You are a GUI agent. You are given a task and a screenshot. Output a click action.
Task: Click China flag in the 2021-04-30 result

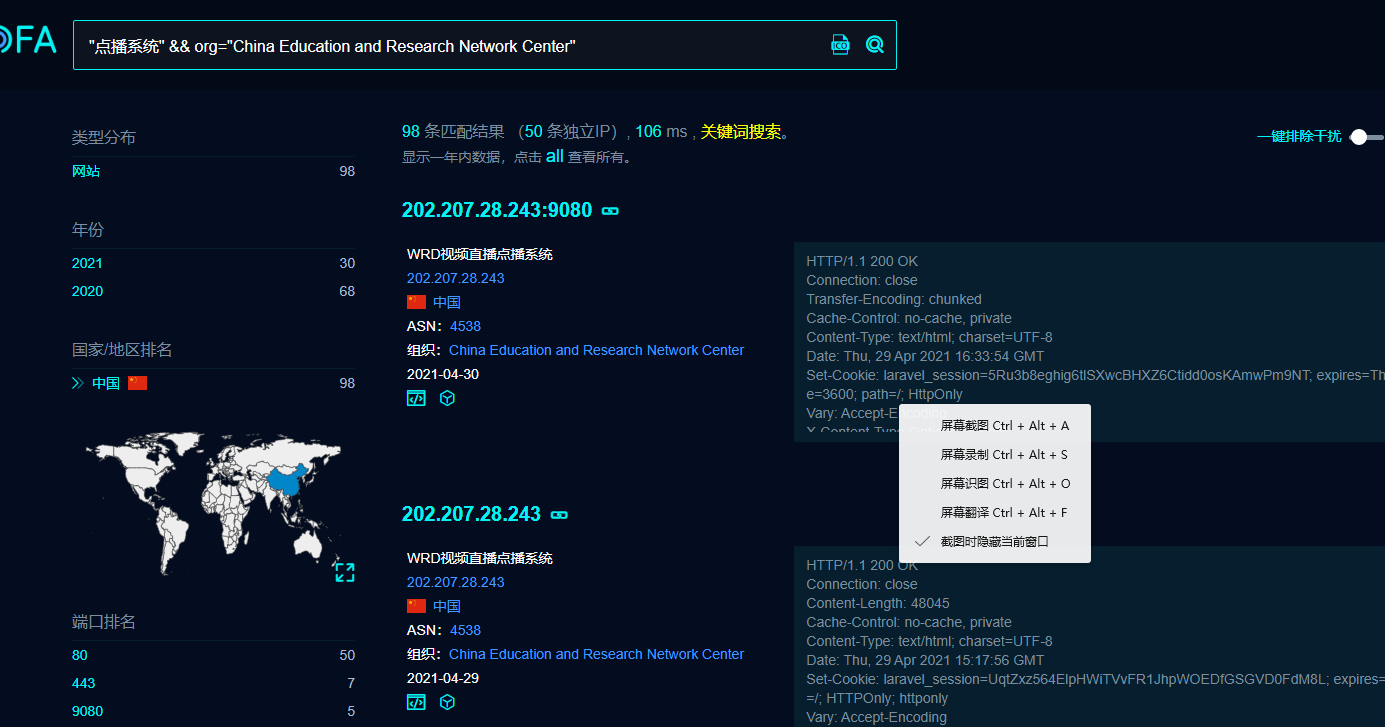(x=416, y=302)
